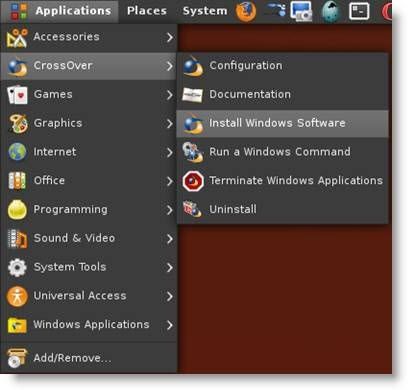Select the Games menu label
The height and width of the screenshot is (390, 408).
(x=53, y=94)
